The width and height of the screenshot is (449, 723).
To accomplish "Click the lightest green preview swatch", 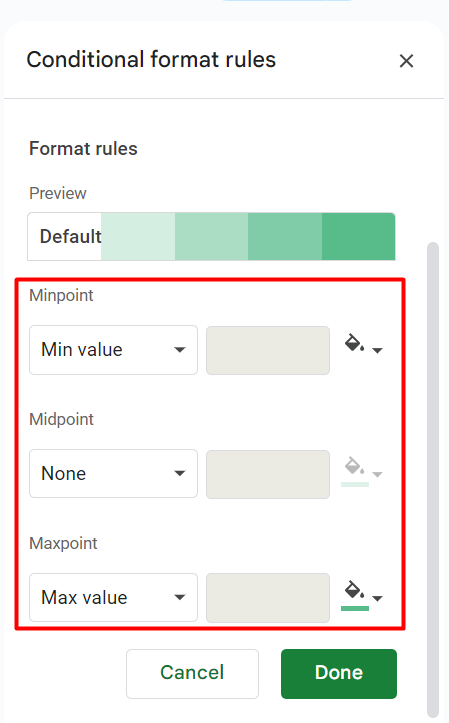I will 138,237.
